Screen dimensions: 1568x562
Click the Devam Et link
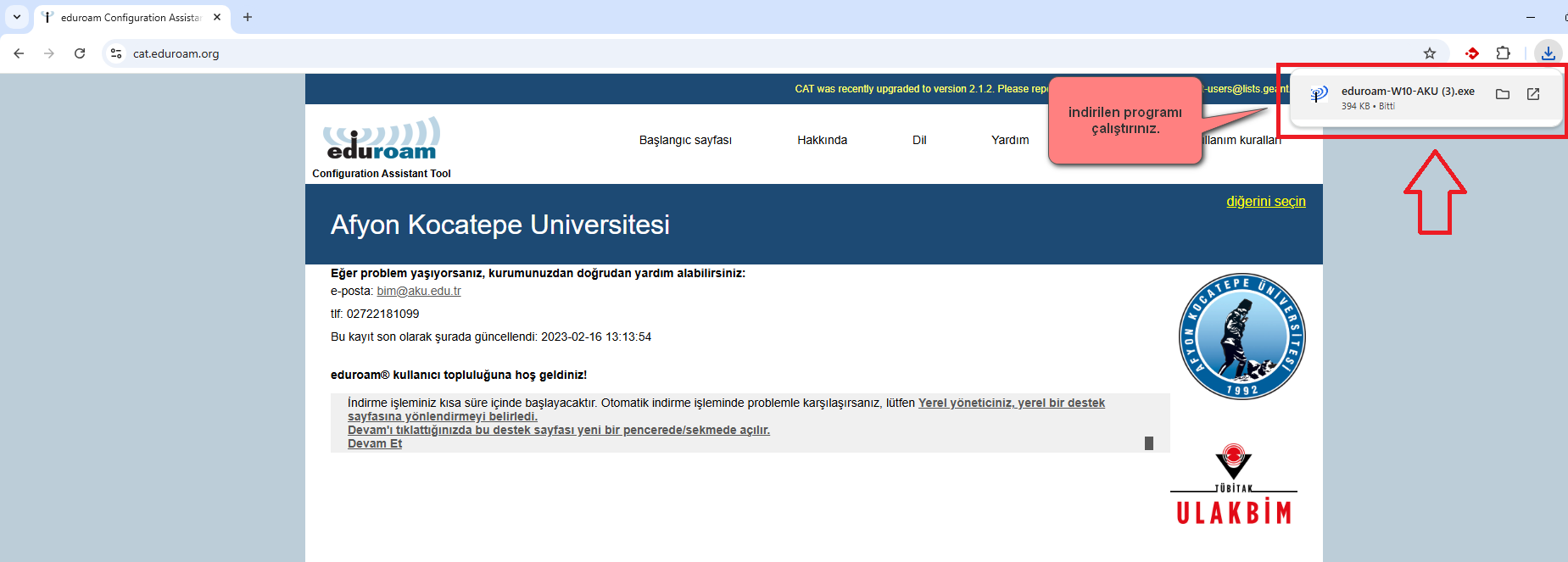pos(375,444)
